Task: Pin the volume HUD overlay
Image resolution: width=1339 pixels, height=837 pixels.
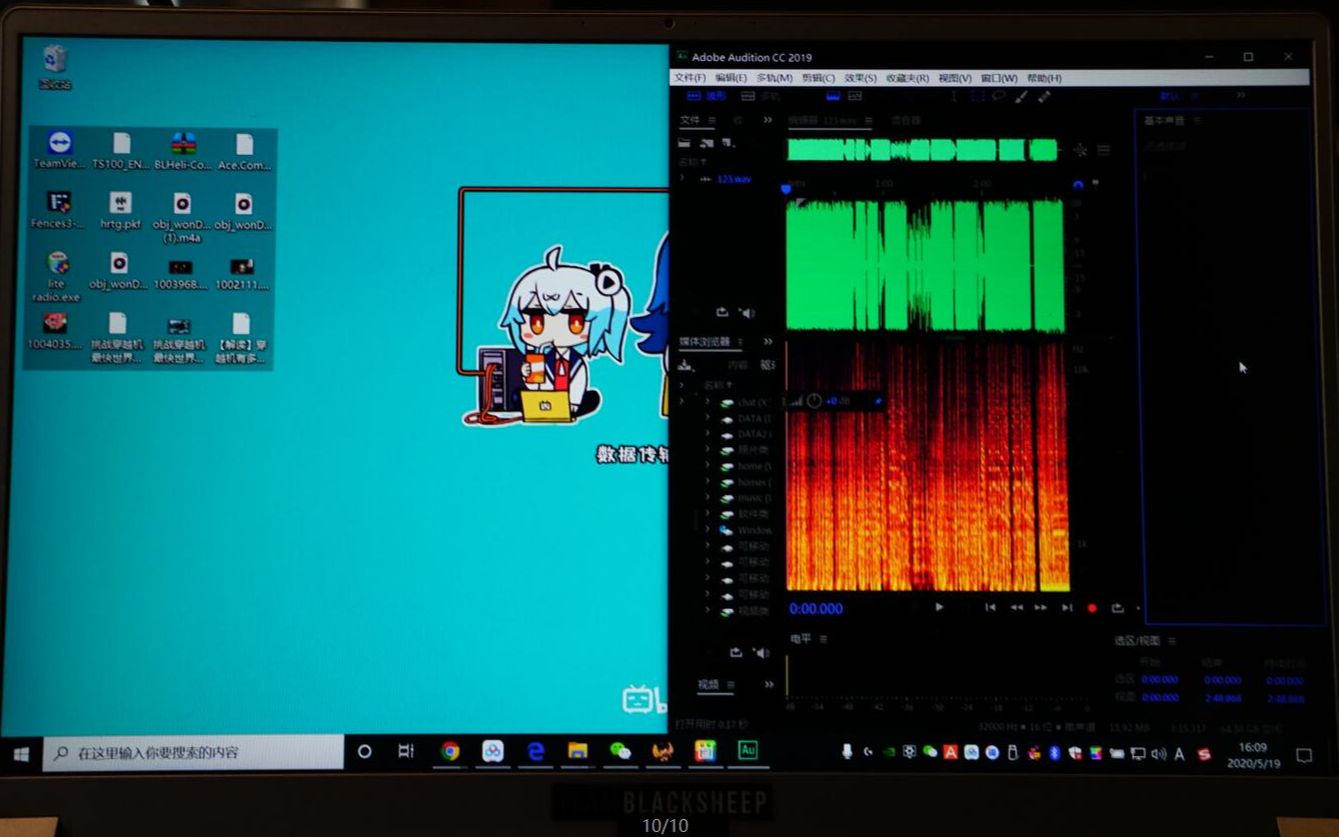Action: tap(878, 401)
